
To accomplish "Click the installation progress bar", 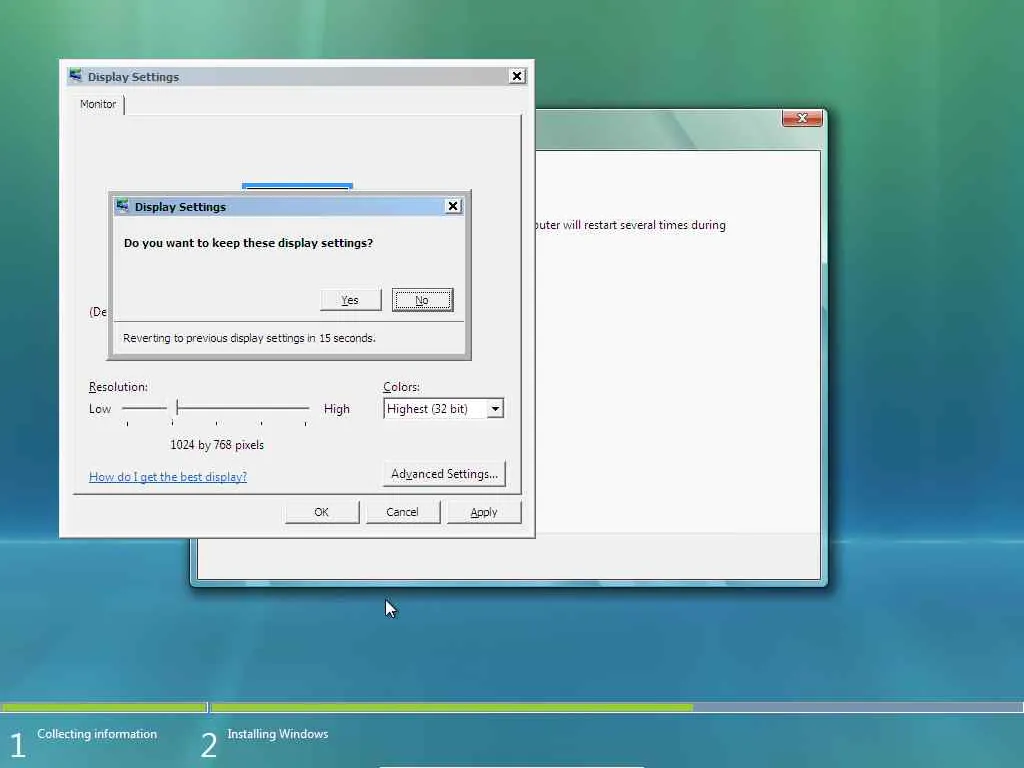I will tap(512, 707).
